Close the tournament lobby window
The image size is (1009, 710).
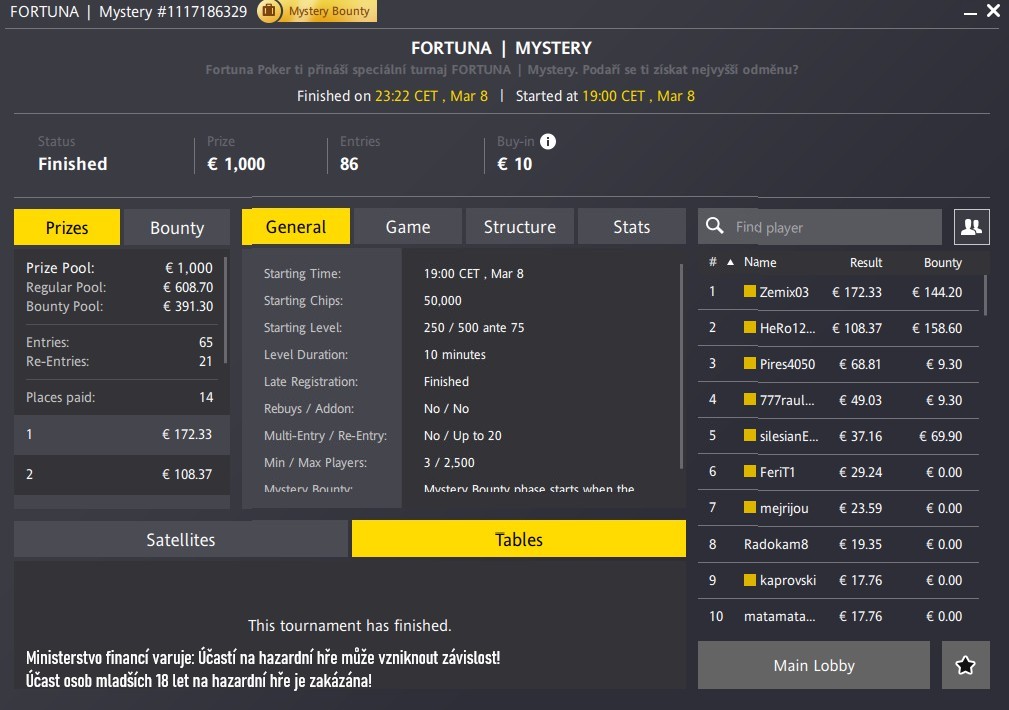pyautogui.click(x=994, y=11)
